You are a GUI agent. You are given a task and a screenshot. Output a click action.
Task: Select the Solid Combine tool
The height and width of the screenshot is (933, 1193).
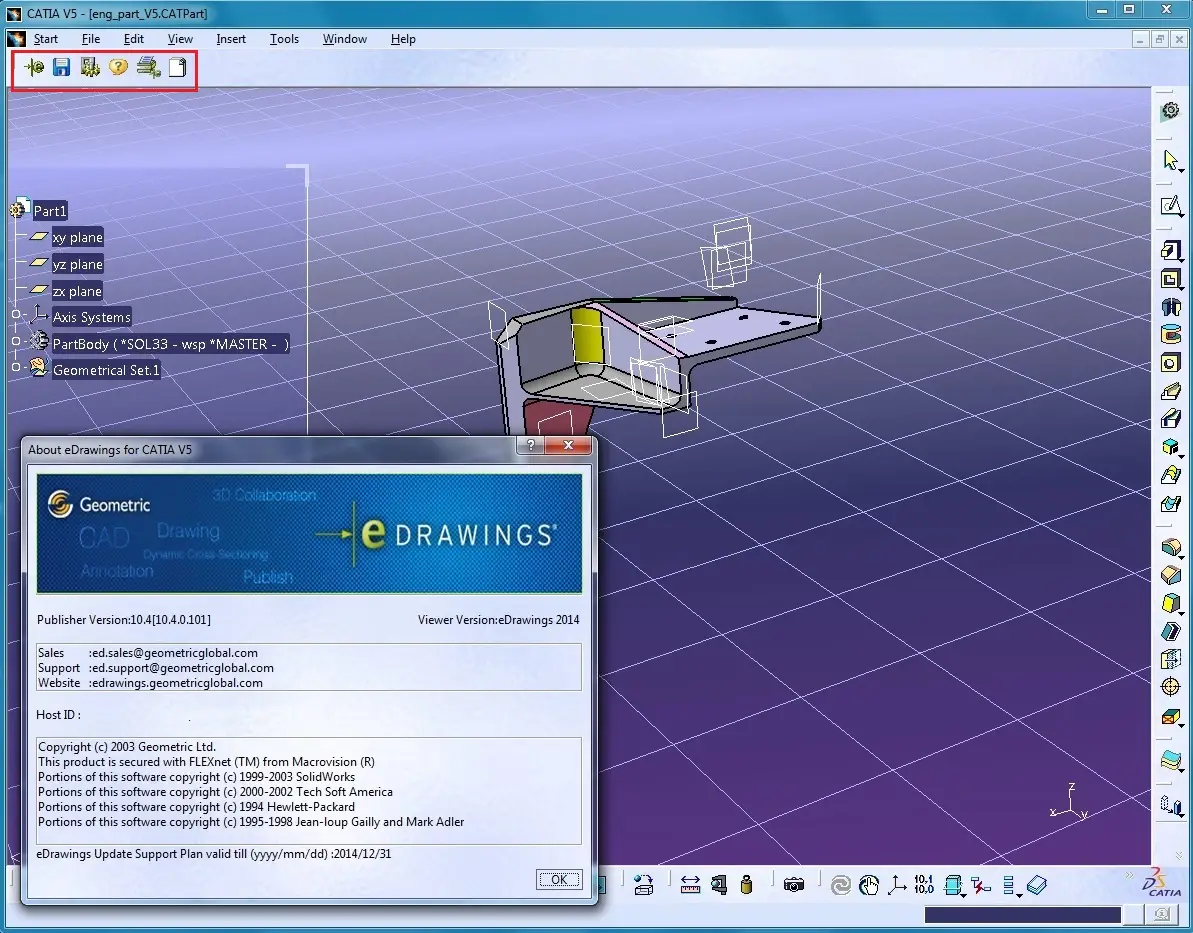point(1170,447)
